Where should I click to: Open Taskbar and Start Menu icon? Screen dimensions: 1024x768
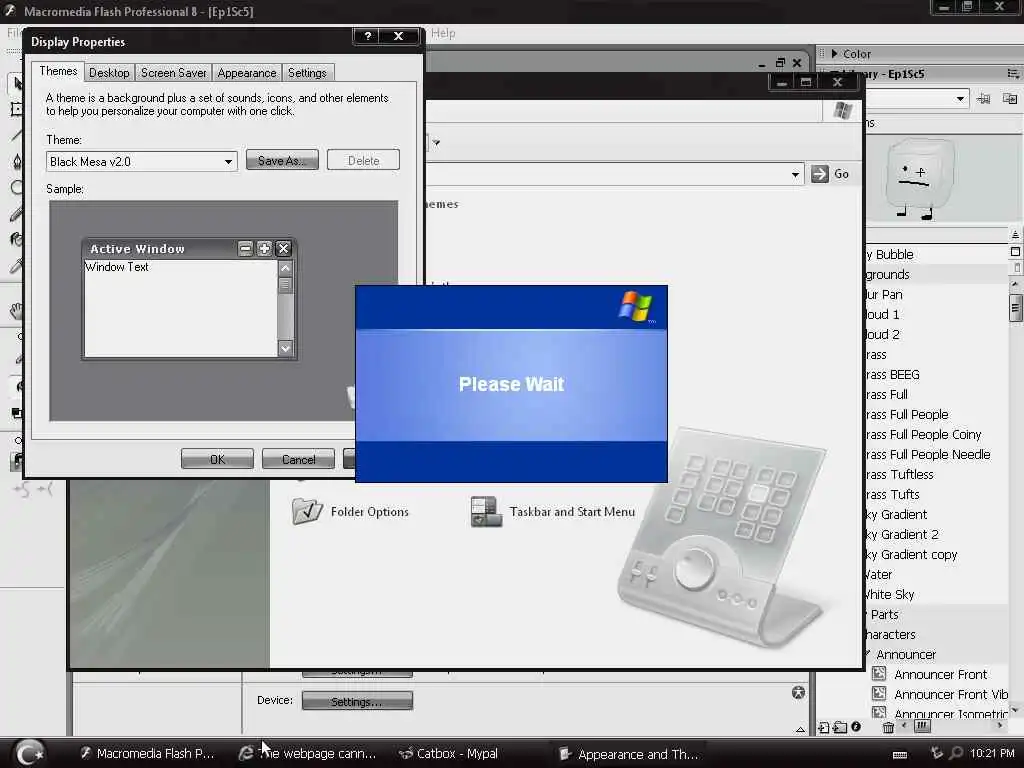coord(486,511)
